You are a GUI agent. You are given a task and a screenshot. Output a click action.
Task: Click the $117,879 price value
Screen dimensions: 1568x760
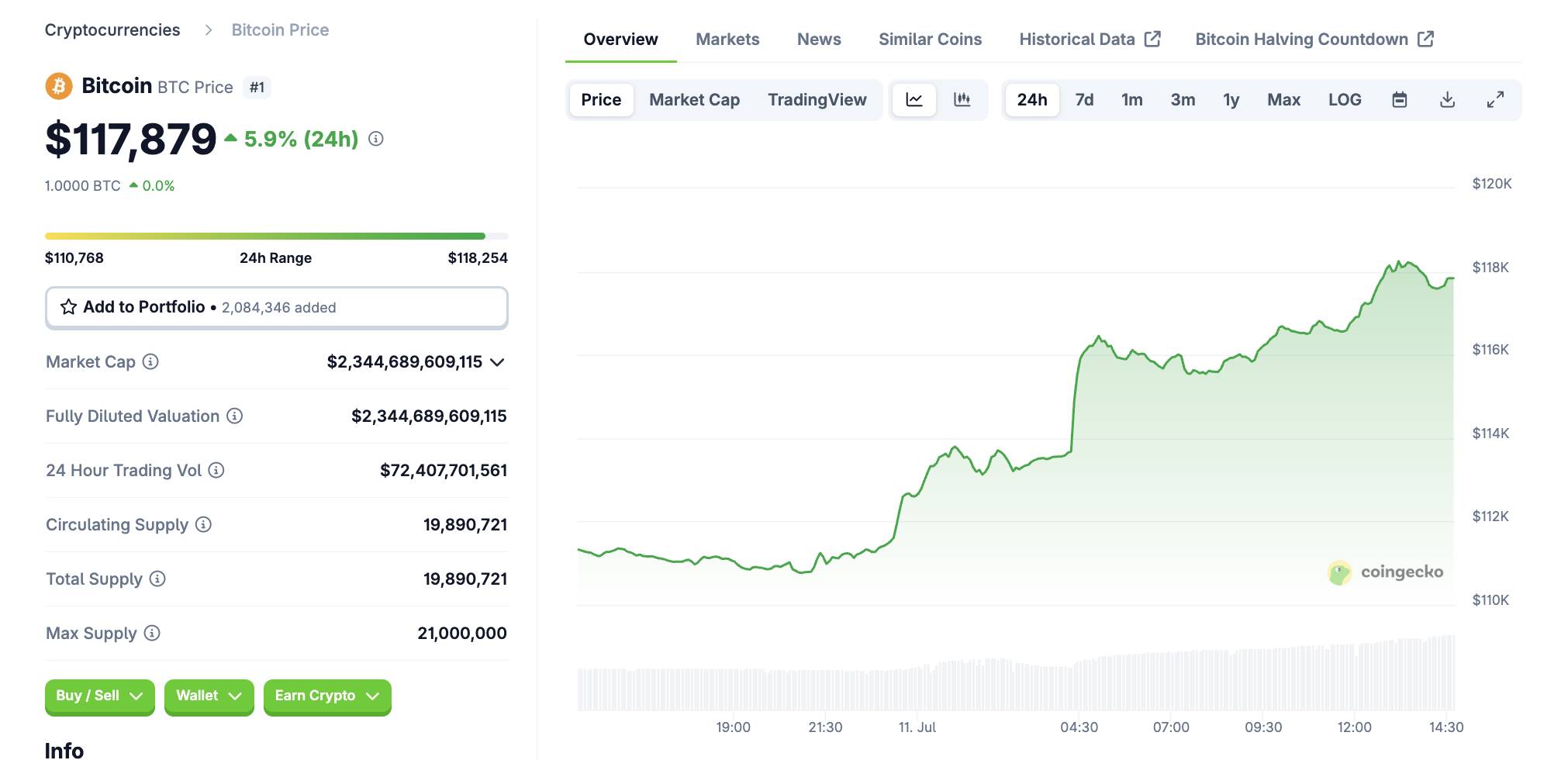click(131, 139)
